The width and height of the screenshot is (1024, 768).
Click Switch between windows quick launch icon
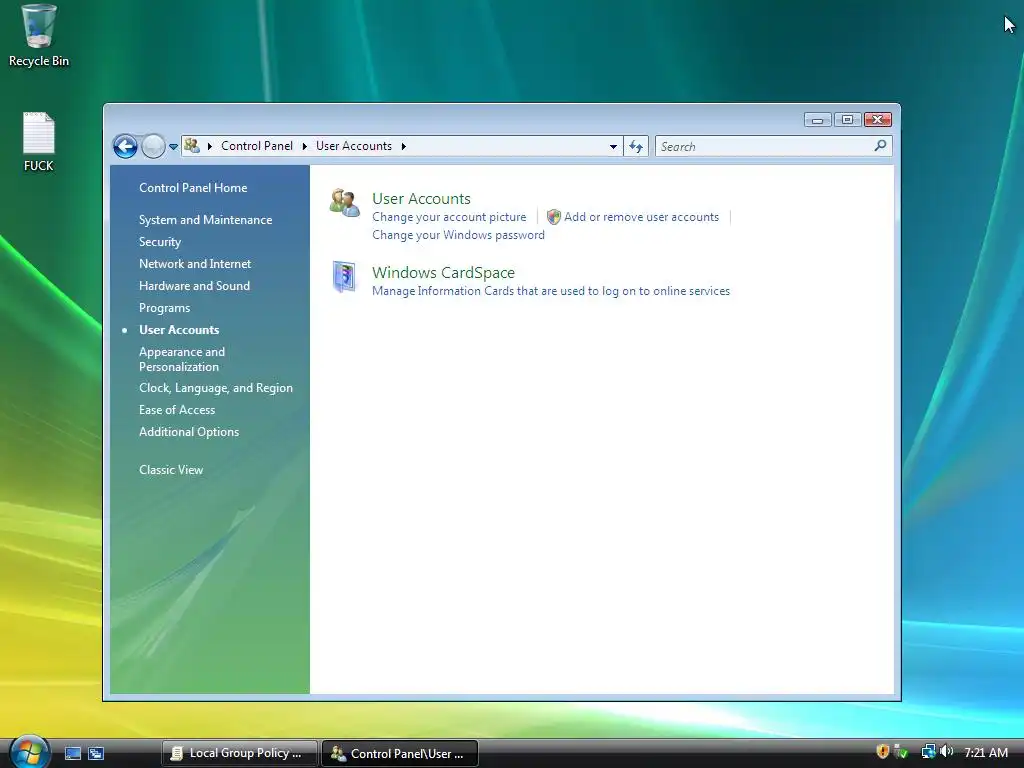point(96,754)
